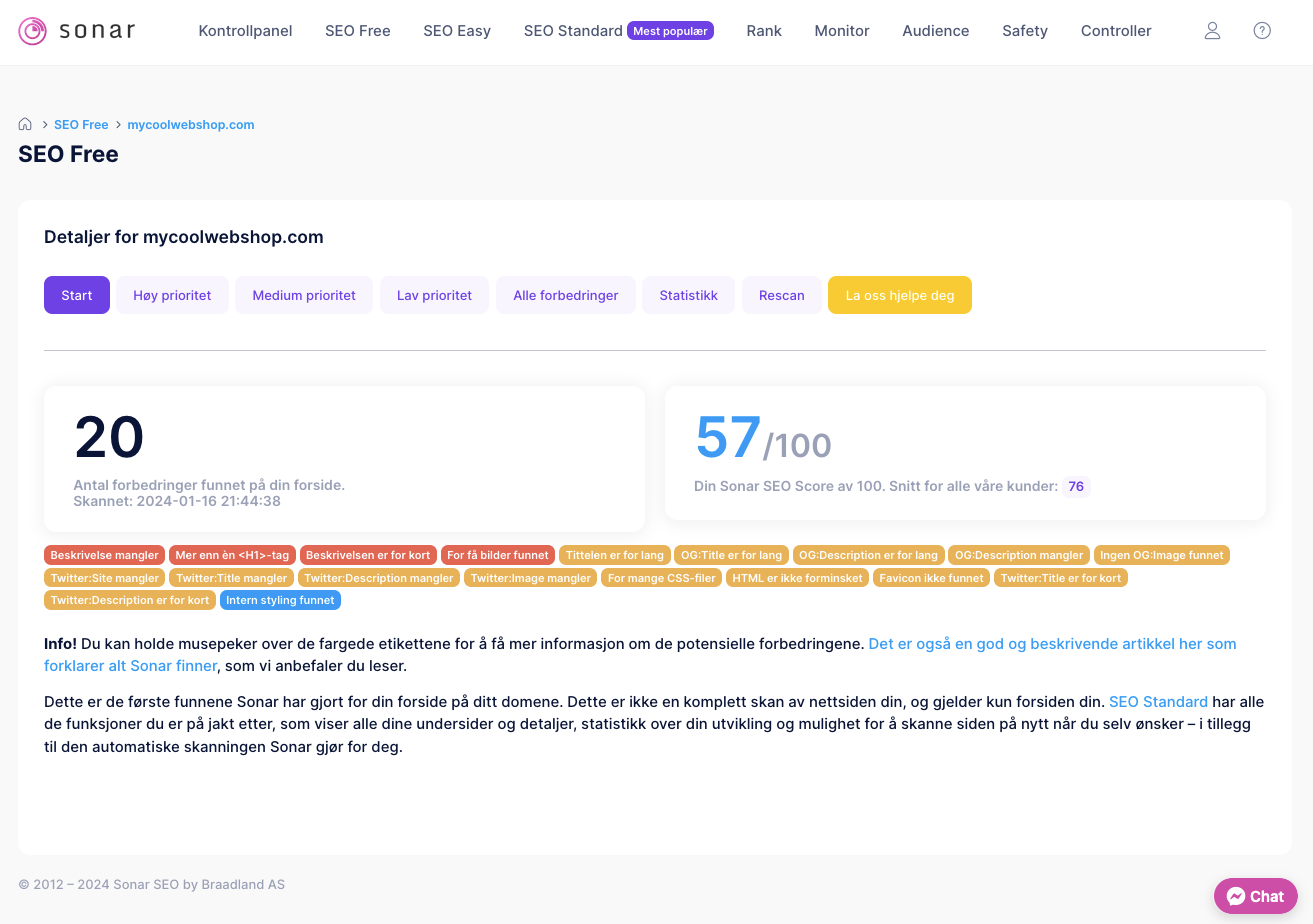Click the red Beskrivelse mangler tag

coord(104,555)
